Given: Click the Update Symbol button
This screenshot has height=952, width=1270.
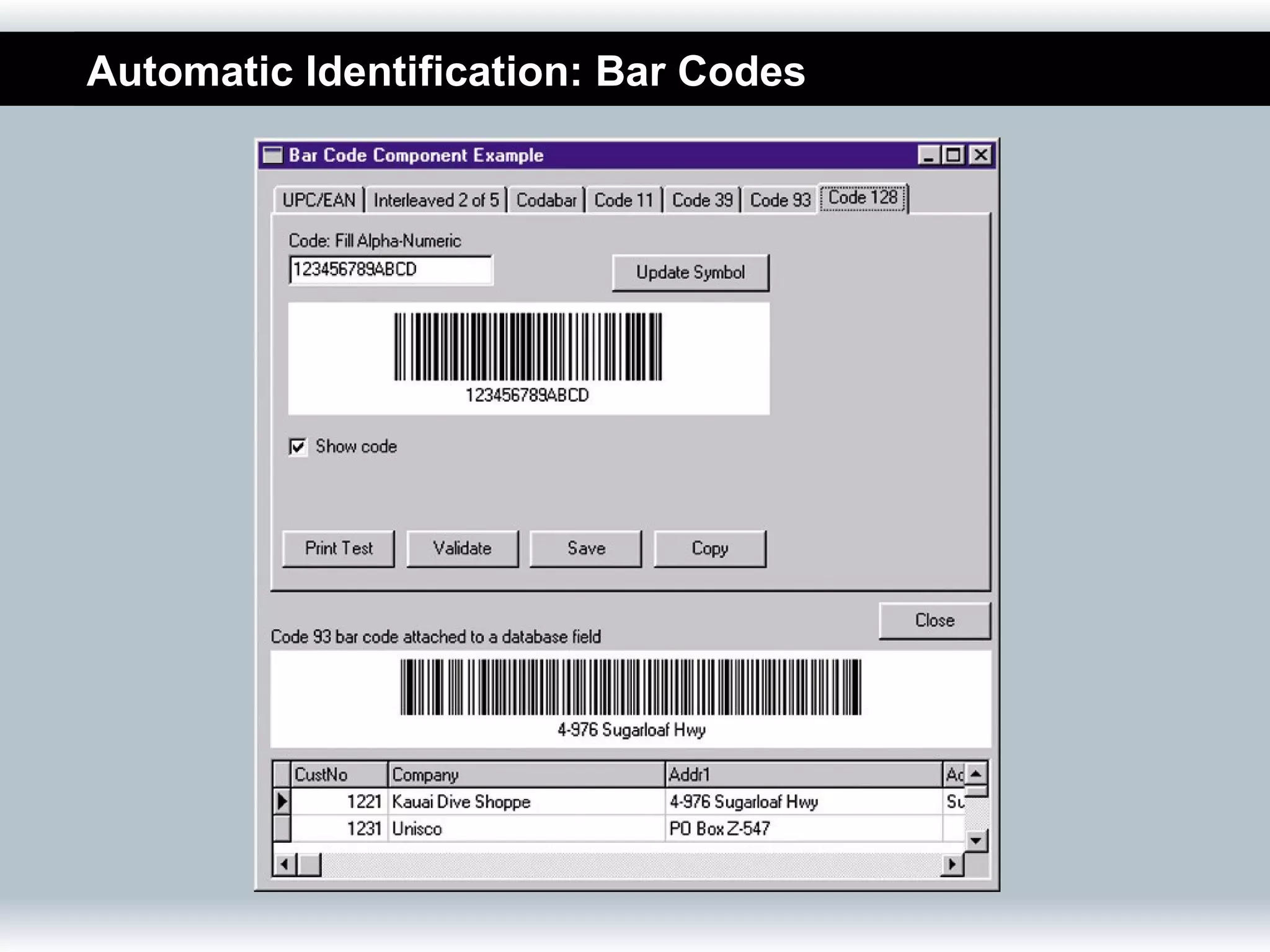Looking at the screenshot, I should coord(690,273).
